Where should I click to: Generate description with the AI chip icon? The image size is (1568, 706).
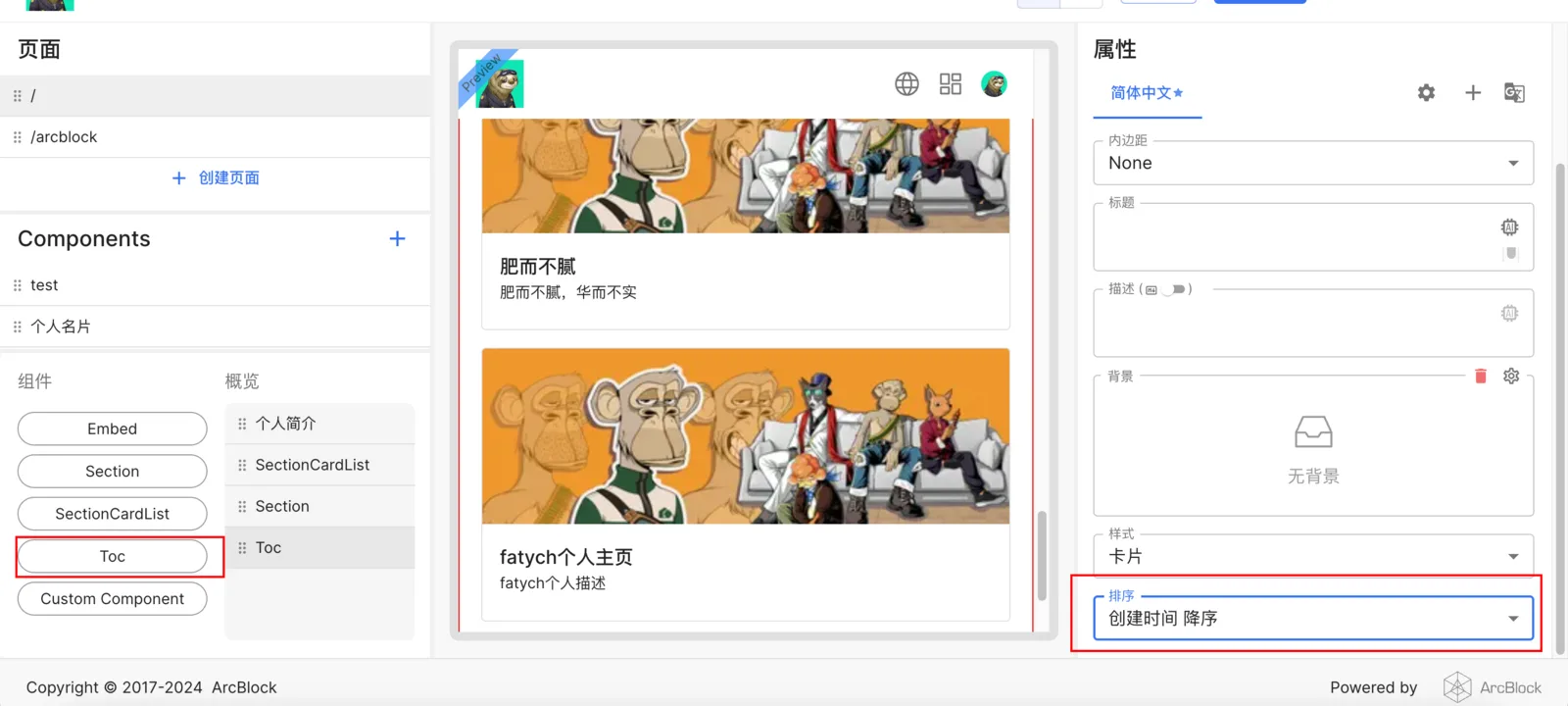(1509, 314)
